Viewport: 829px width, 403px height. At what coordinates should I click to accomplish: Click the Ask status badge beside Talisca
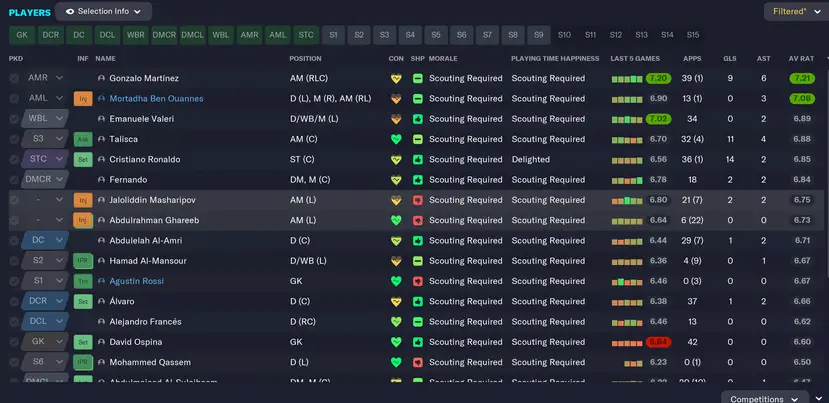(83, 139)
